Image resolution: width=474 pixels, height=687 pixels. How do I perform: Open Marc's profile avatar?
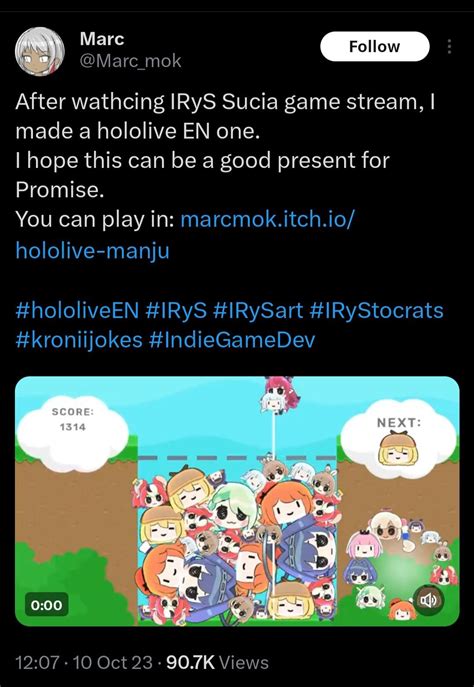pos(40,51)
